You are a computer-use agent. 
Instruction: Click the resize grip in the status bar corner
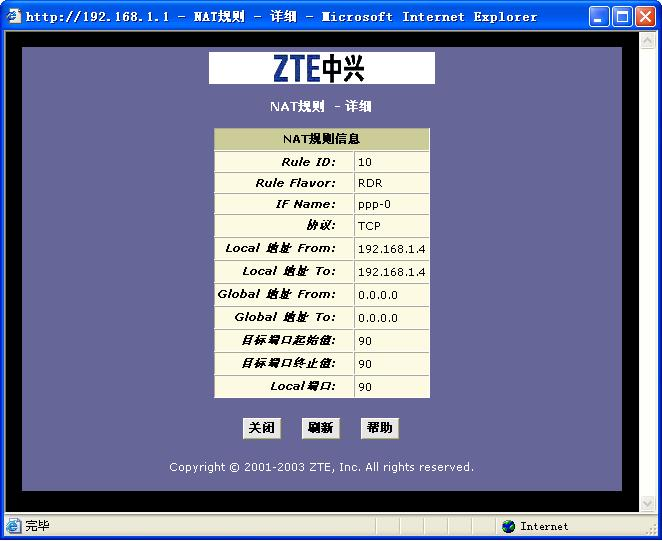point(651,530)
